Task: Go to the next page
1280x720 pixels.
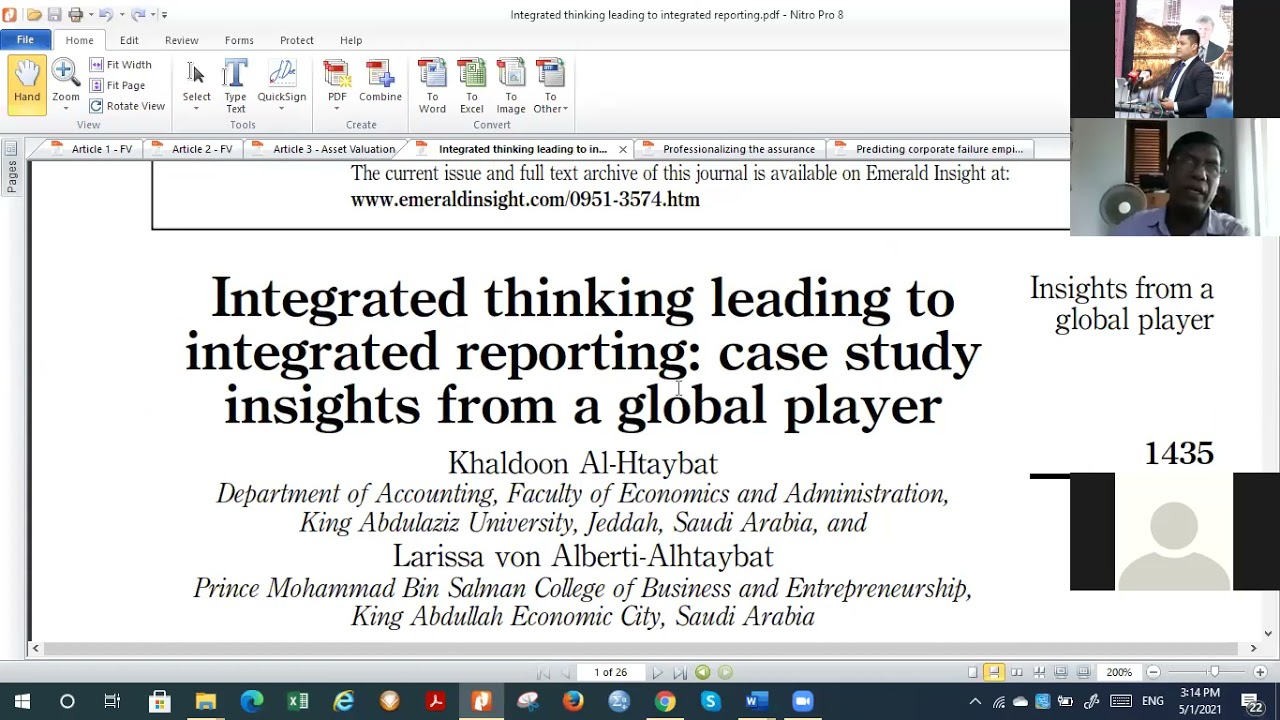Action: click(x=657, y=673)
